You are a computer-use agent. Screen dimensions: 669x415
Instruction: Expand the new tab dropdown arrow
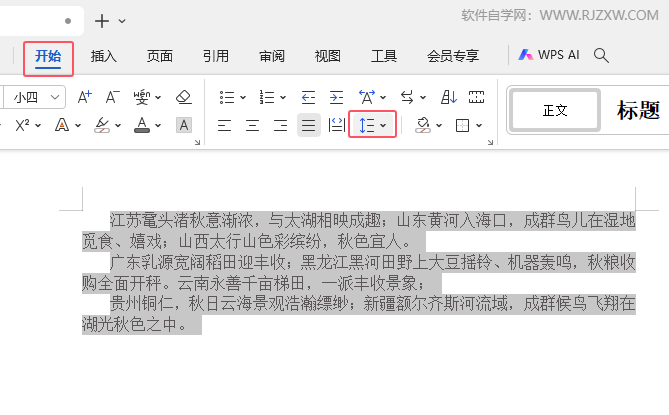pos(122,21)
